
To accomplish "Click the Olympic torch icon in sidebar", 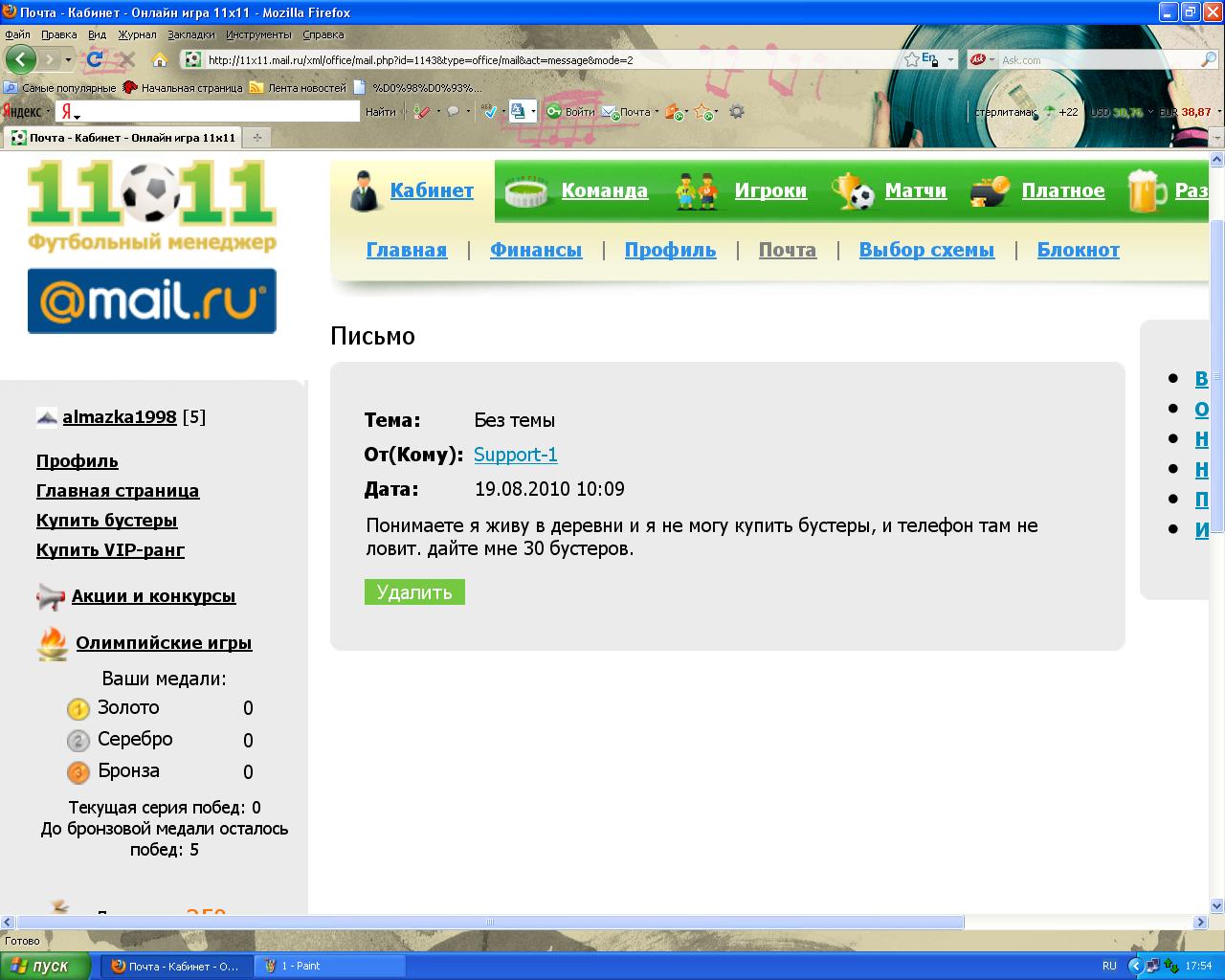I will 52,643.
